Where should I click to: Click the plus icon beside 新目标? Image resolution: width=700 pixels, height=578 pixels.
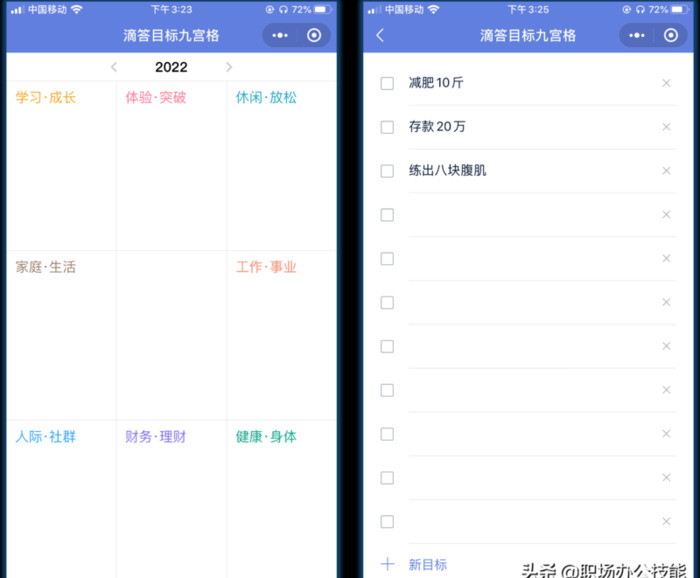388,564
